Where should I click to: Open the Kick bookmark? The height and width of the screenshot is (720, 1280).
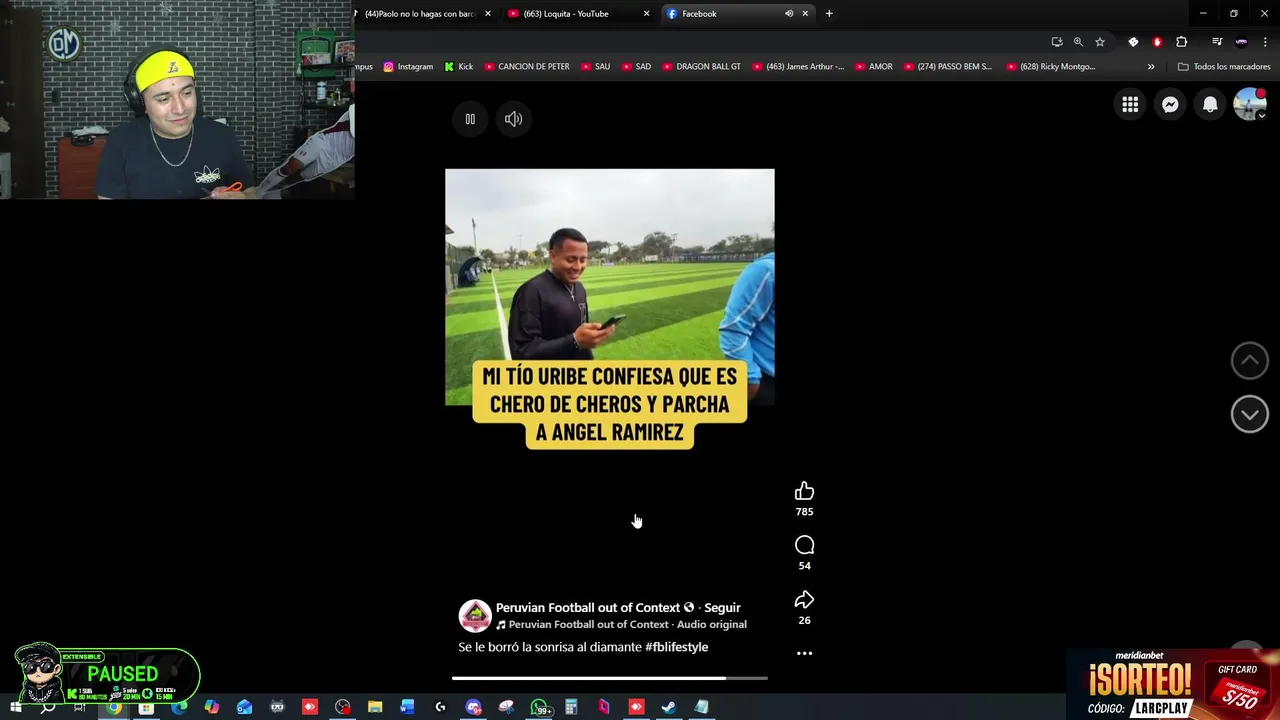pyautogui.click(x=459, y=67)
